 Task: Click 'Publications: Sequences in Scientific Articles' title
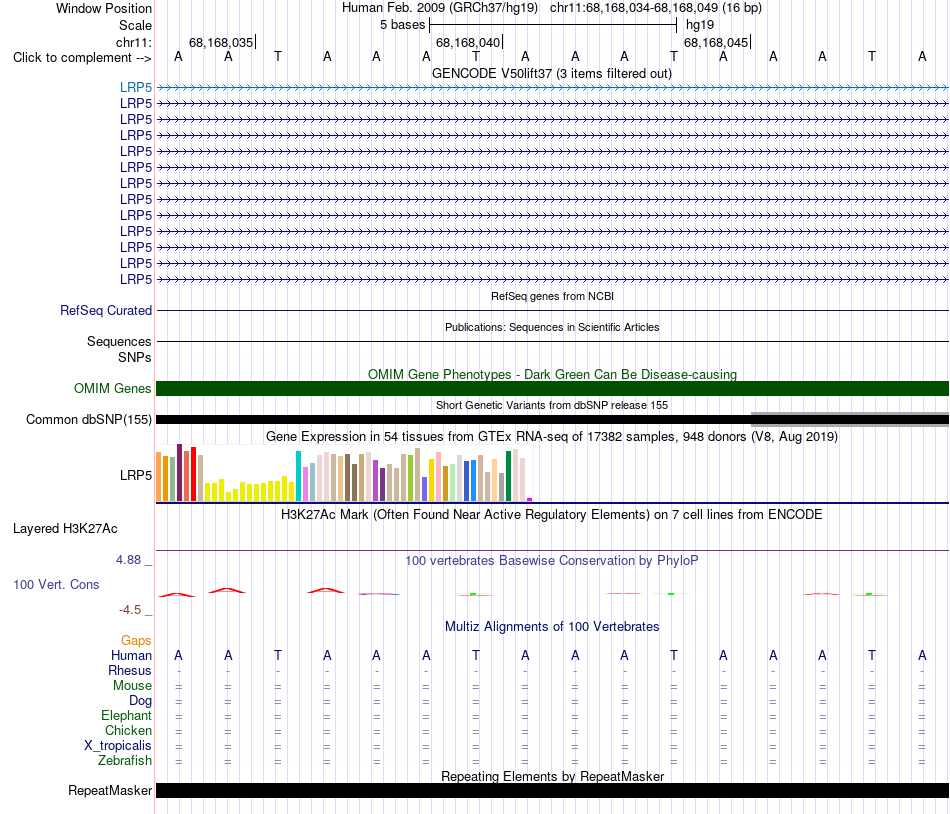(552, 327)
